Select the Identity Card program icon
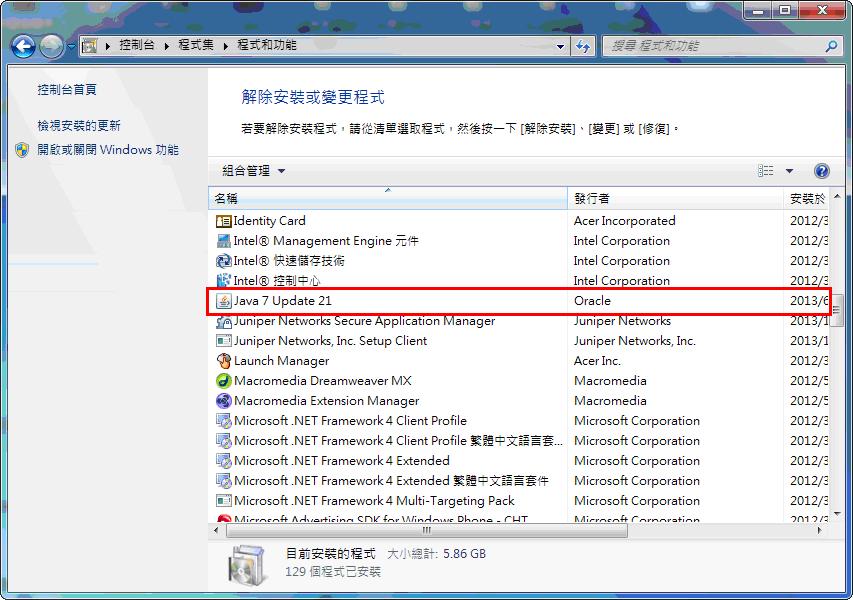 pos(224,221)
